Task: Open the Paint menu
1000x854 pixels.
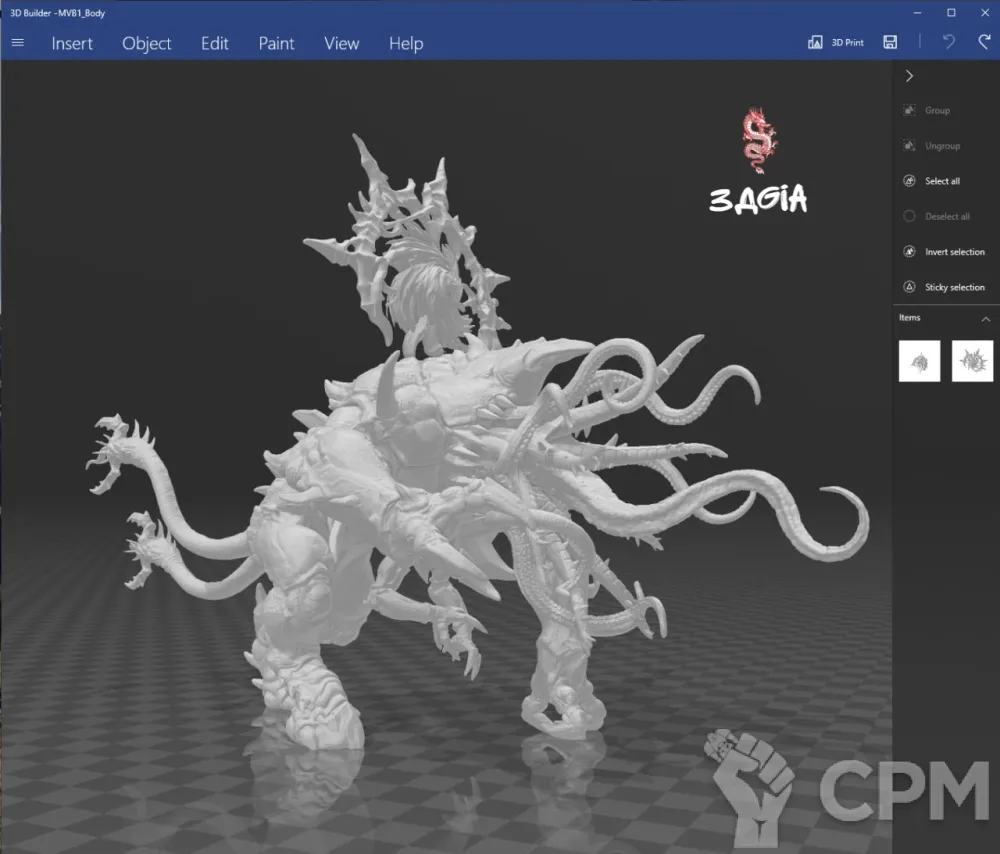Action: (x=276, y=43)
